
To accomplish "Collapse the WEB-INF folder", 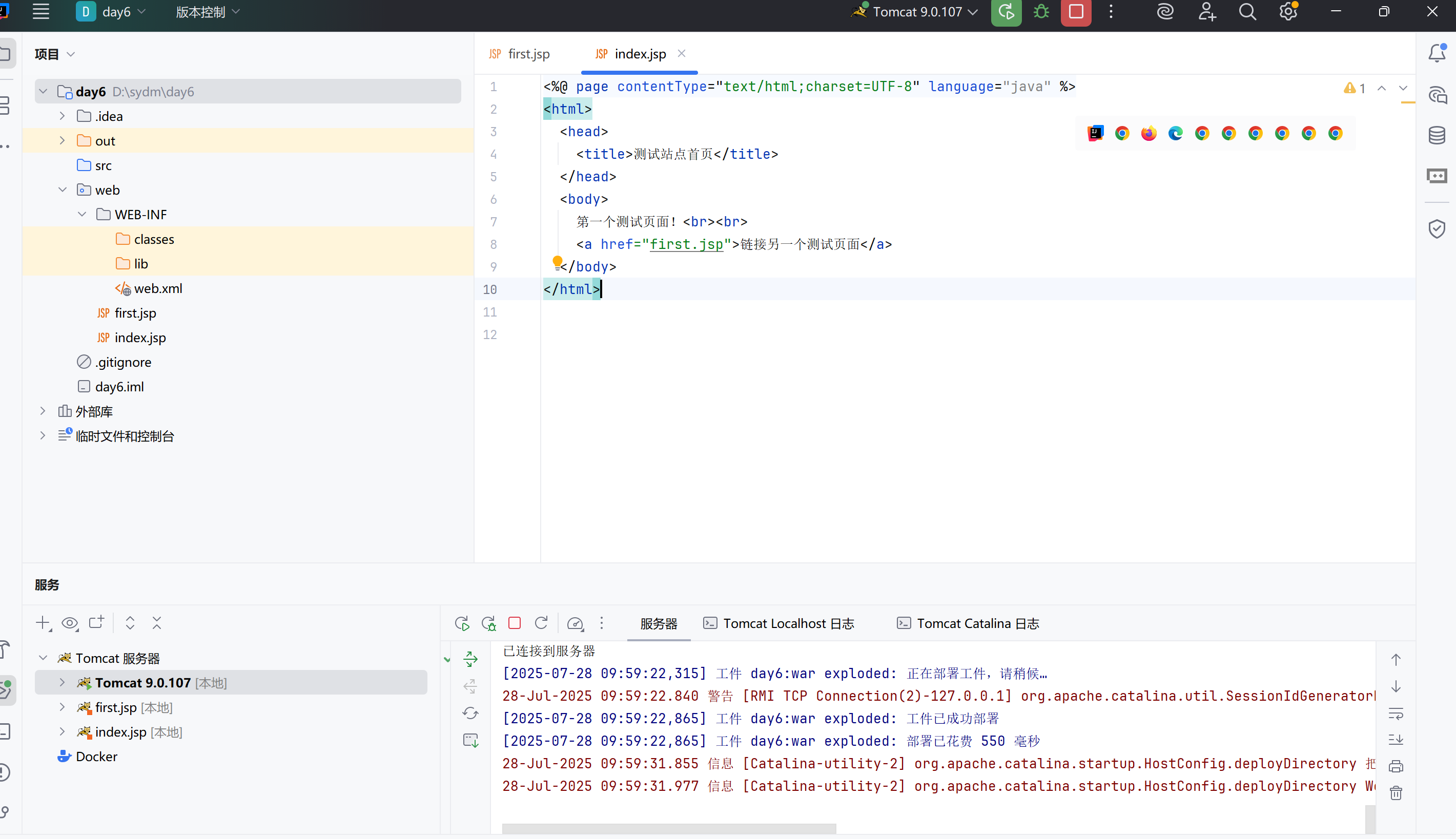I will point(82,214).
